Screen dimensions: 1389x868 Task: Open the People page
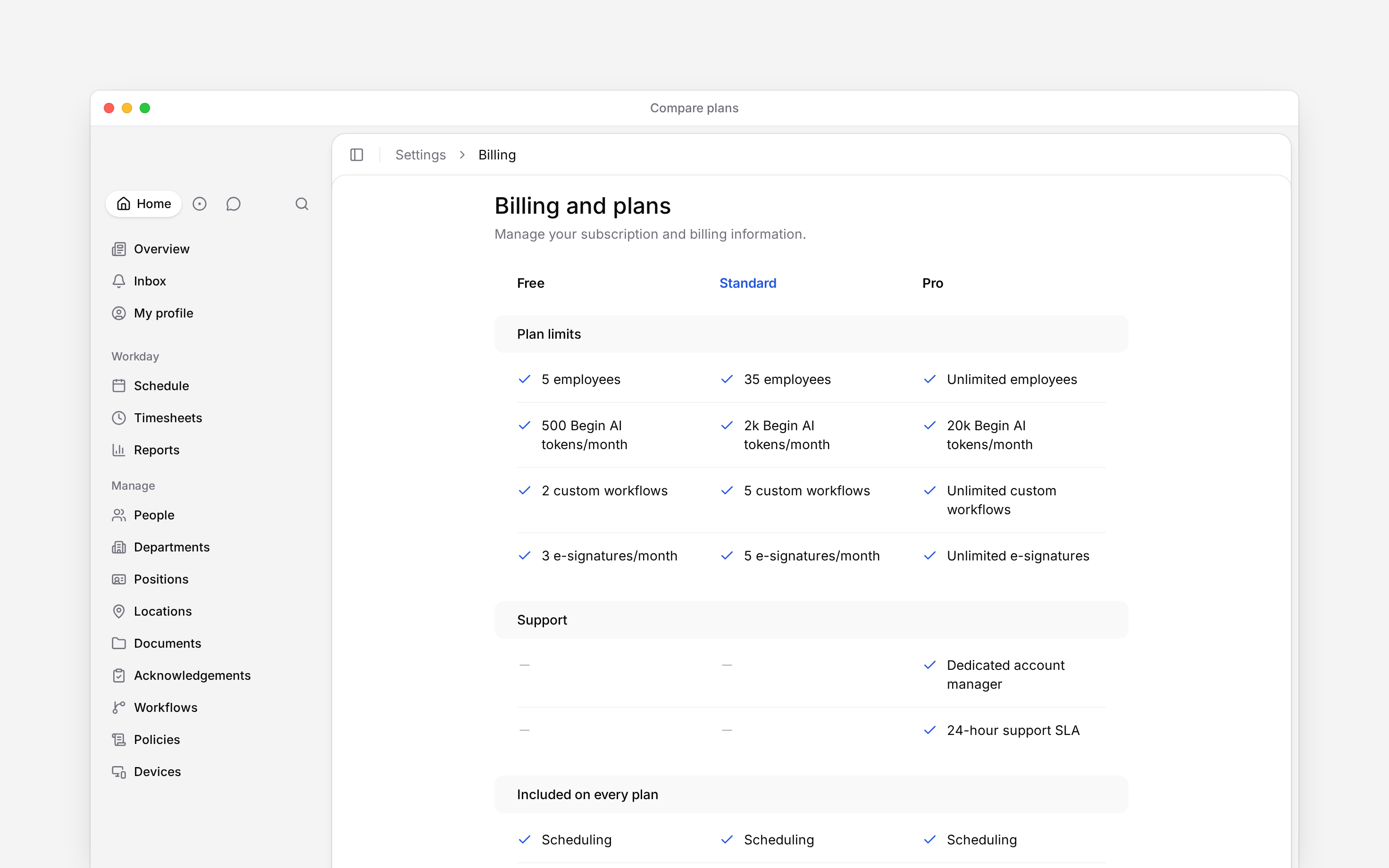(x=154, y=516)
